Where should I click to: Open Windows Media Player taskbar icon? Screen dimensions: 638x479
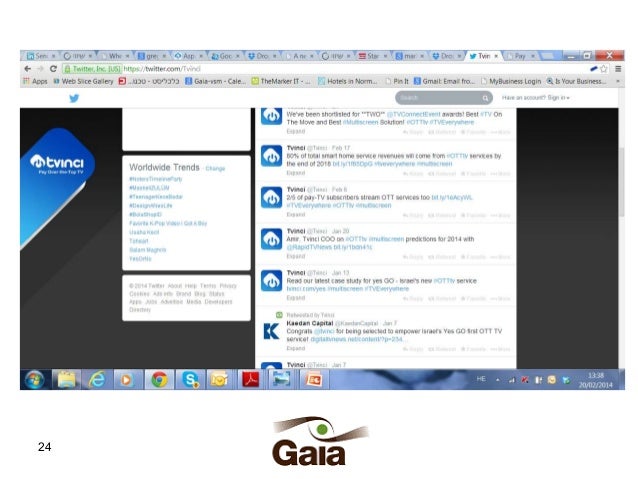click(x=127, y=380)
